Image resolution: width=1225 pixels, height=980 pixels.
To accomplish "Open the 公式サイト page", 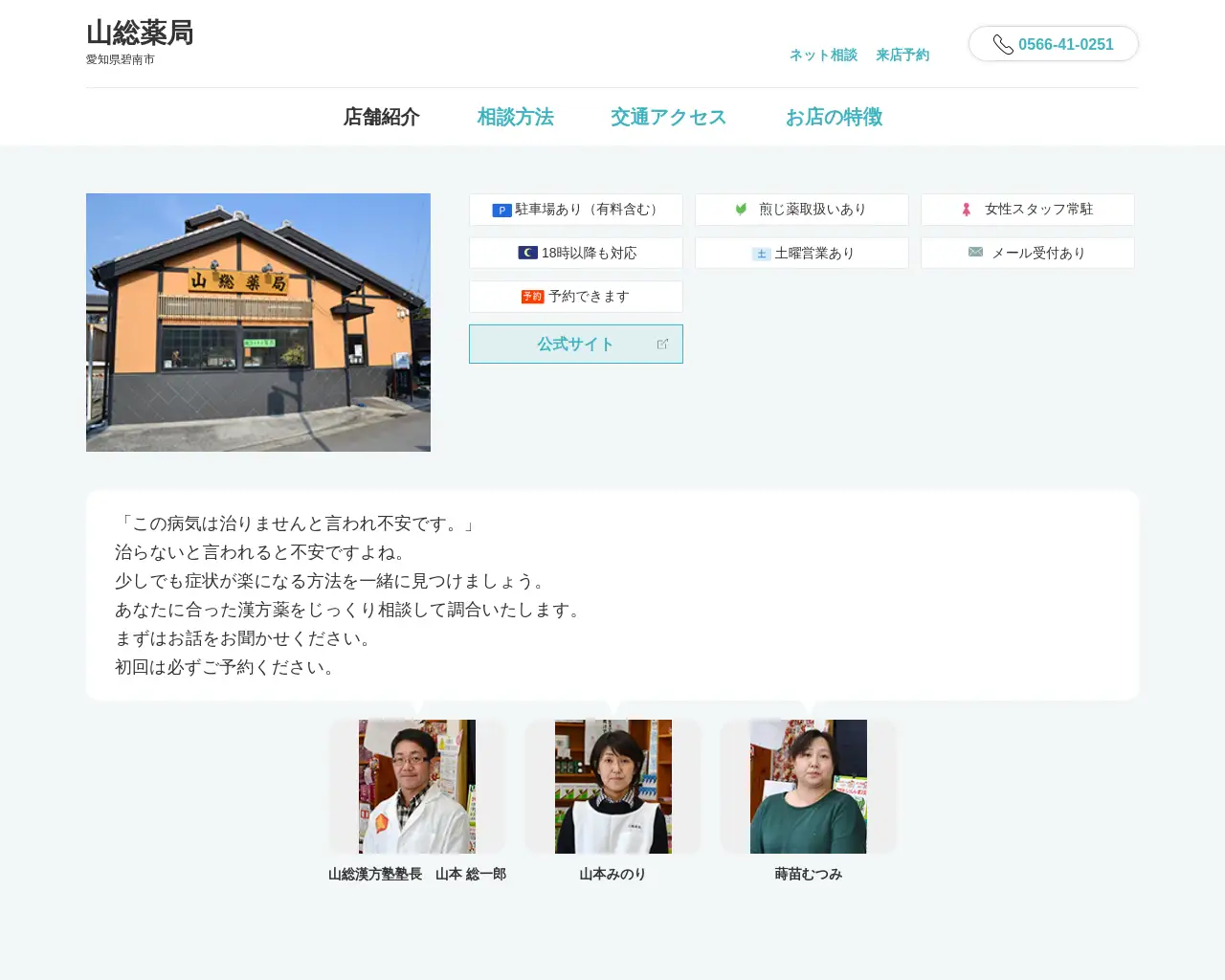I will click(575, 344).
